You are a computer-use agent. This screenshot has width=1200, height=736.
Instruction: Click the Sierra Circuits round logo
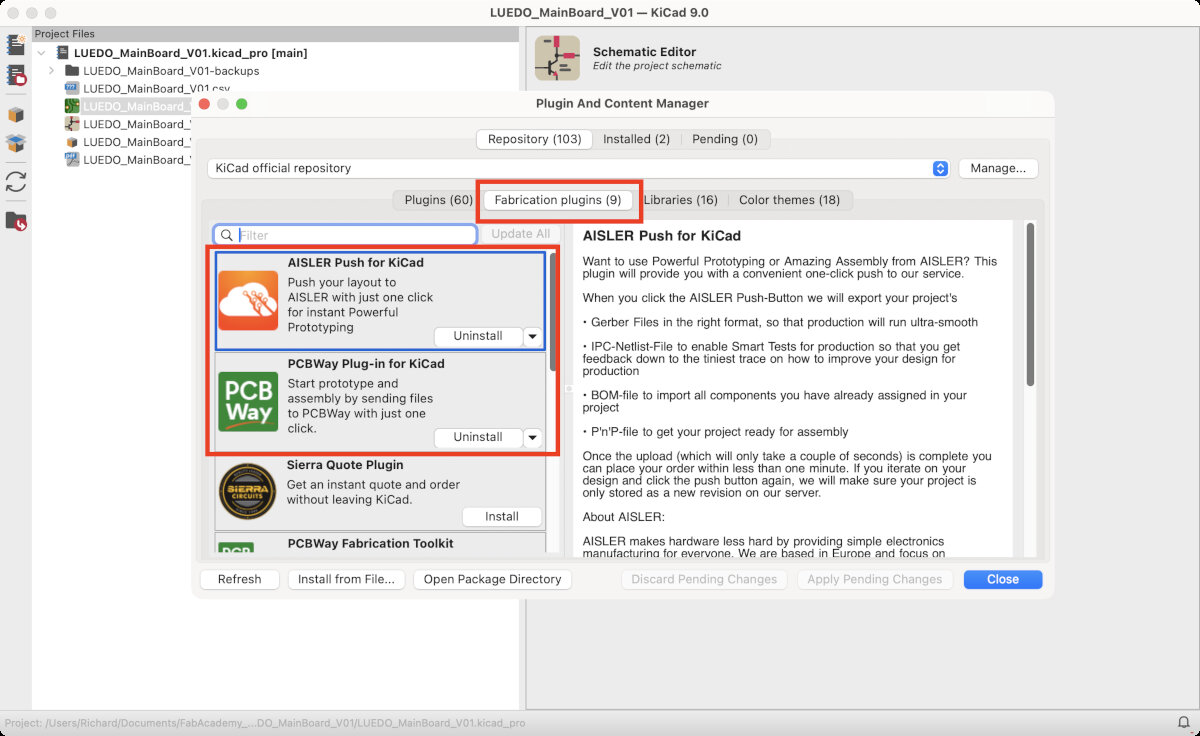(248, 491)
